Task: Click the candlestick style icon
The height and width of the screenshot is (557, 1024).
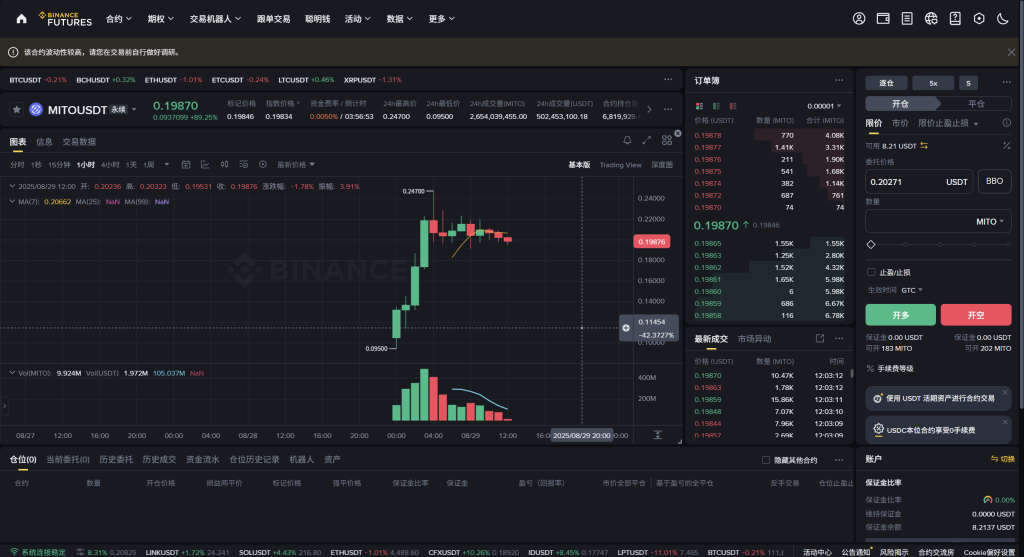Action: point(224,165)
